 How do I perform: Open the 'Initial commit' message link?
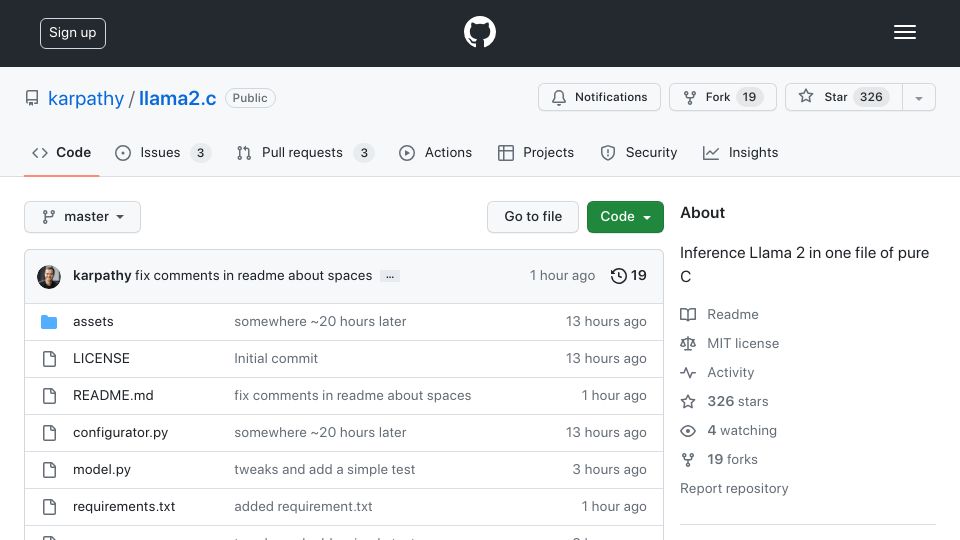click(x=276, y=358)
